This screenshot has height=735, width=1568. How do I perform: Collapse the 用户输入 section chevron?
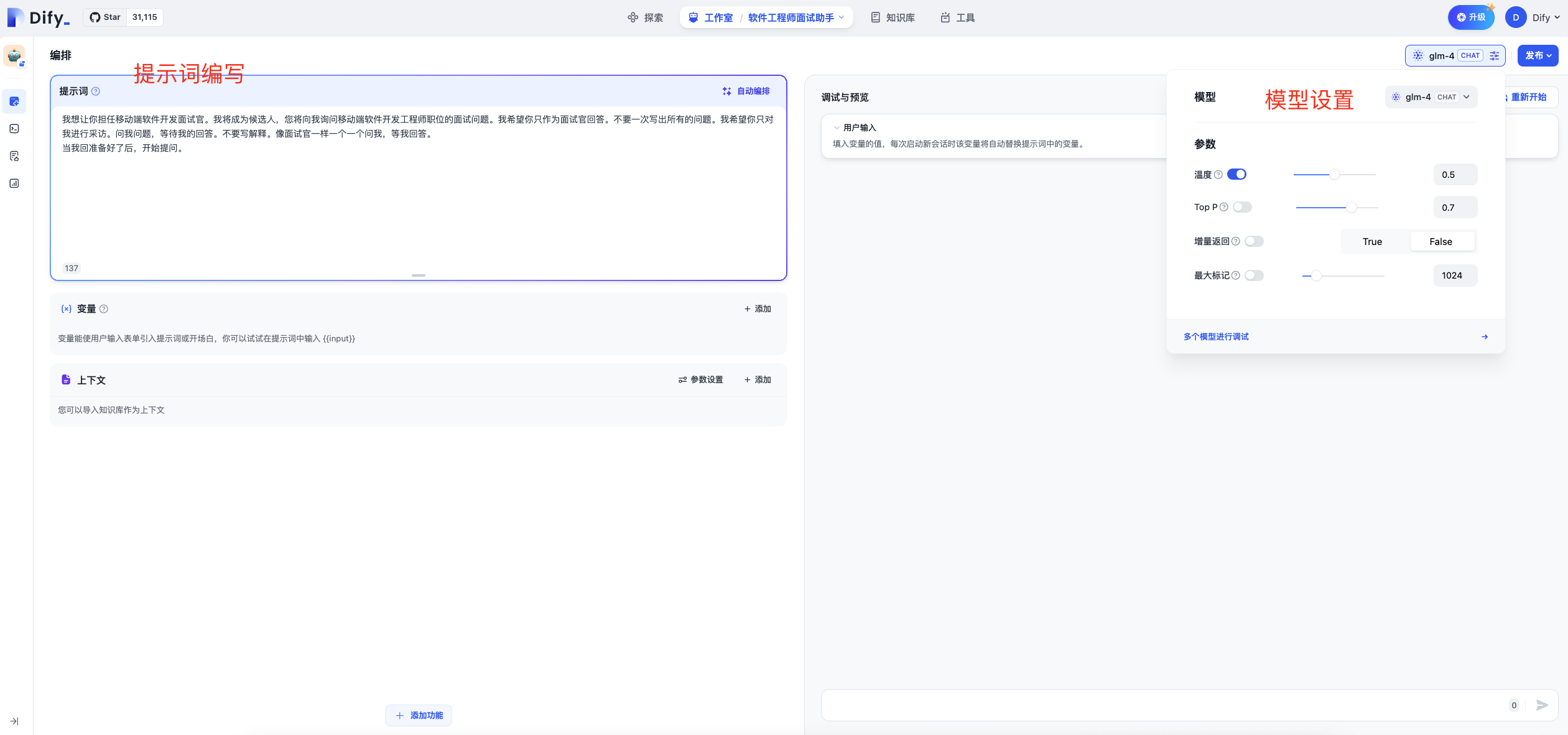click(x=837, y=128)
